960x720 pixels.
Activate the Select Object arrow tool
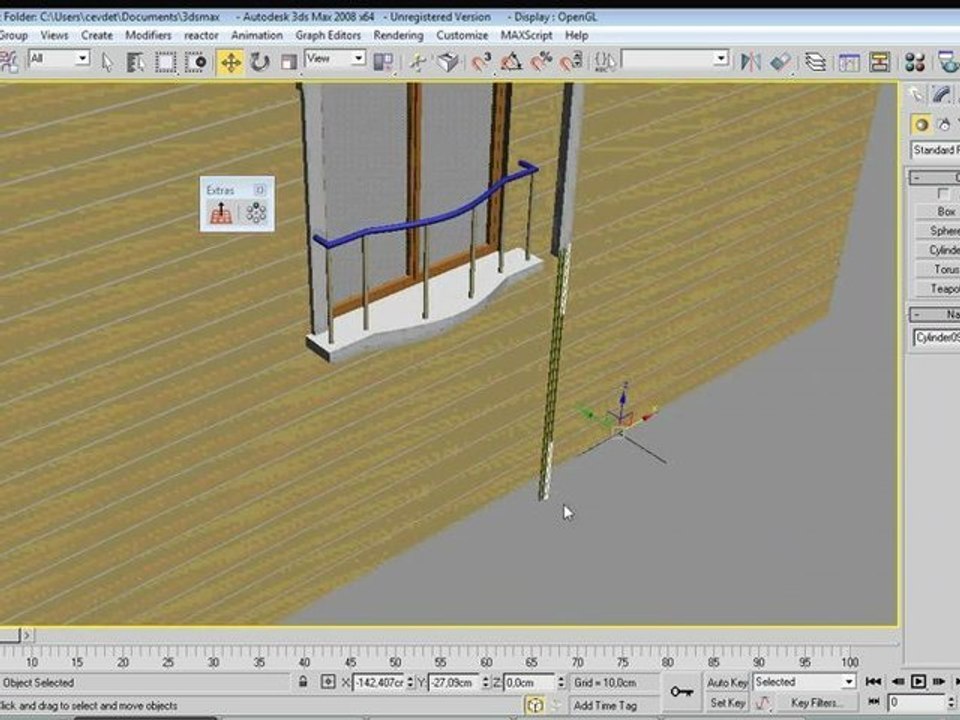(x=107, y=62)
